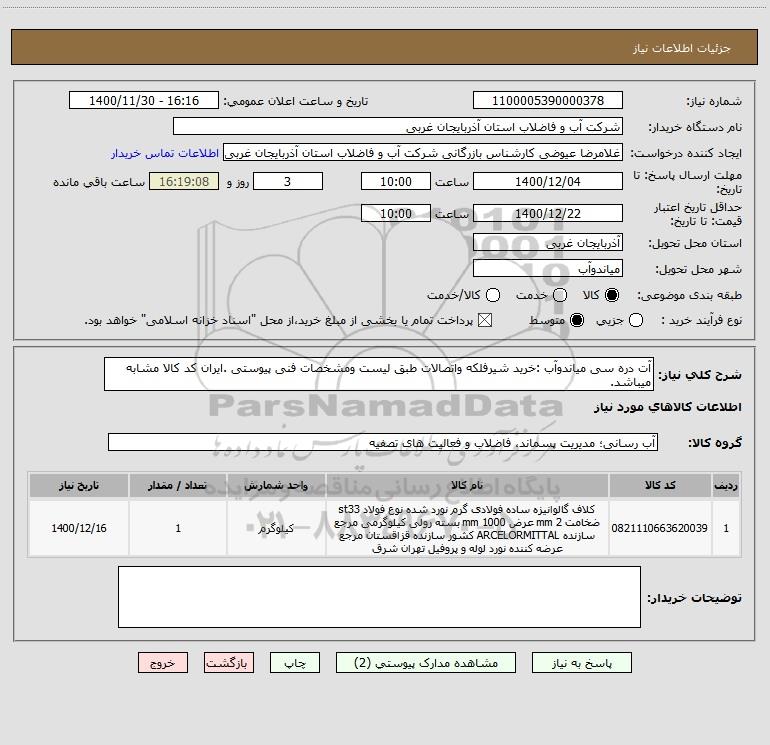This screenshot has height=745, width=770.
Task: Click the تاریخ نیاز column header
Action: click(x=79, y=485)
